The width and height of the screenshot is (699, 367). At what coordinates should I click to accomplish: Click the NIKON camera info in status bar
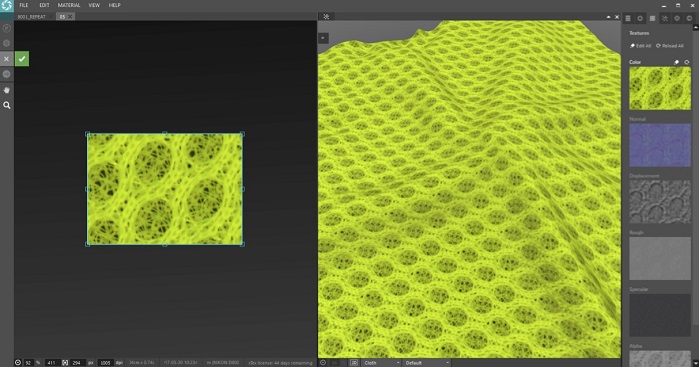point(223,363)
